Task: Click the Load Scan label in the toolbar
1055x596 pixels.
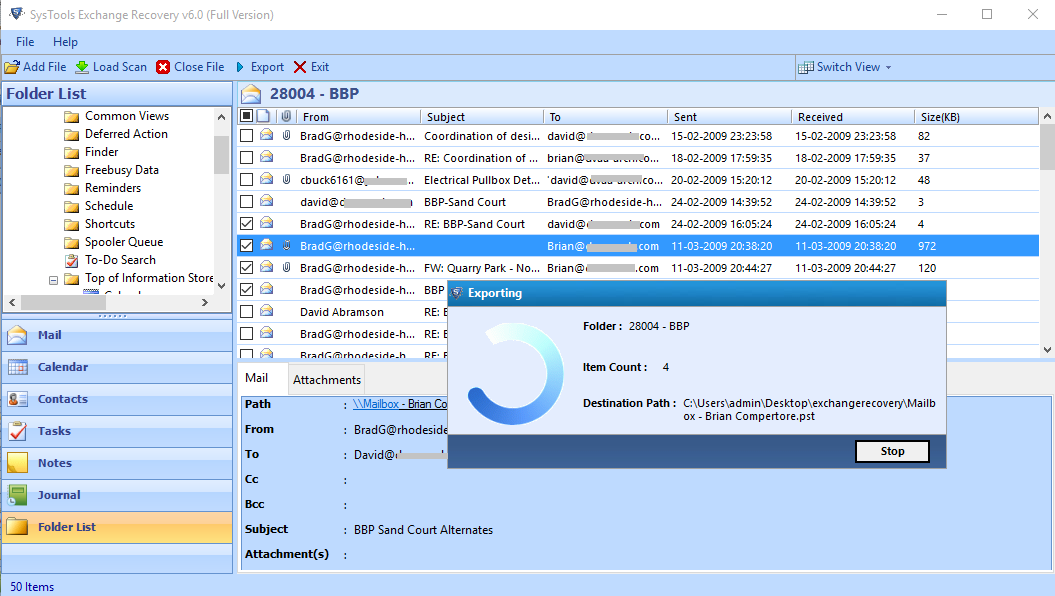Action: (120, 67)
